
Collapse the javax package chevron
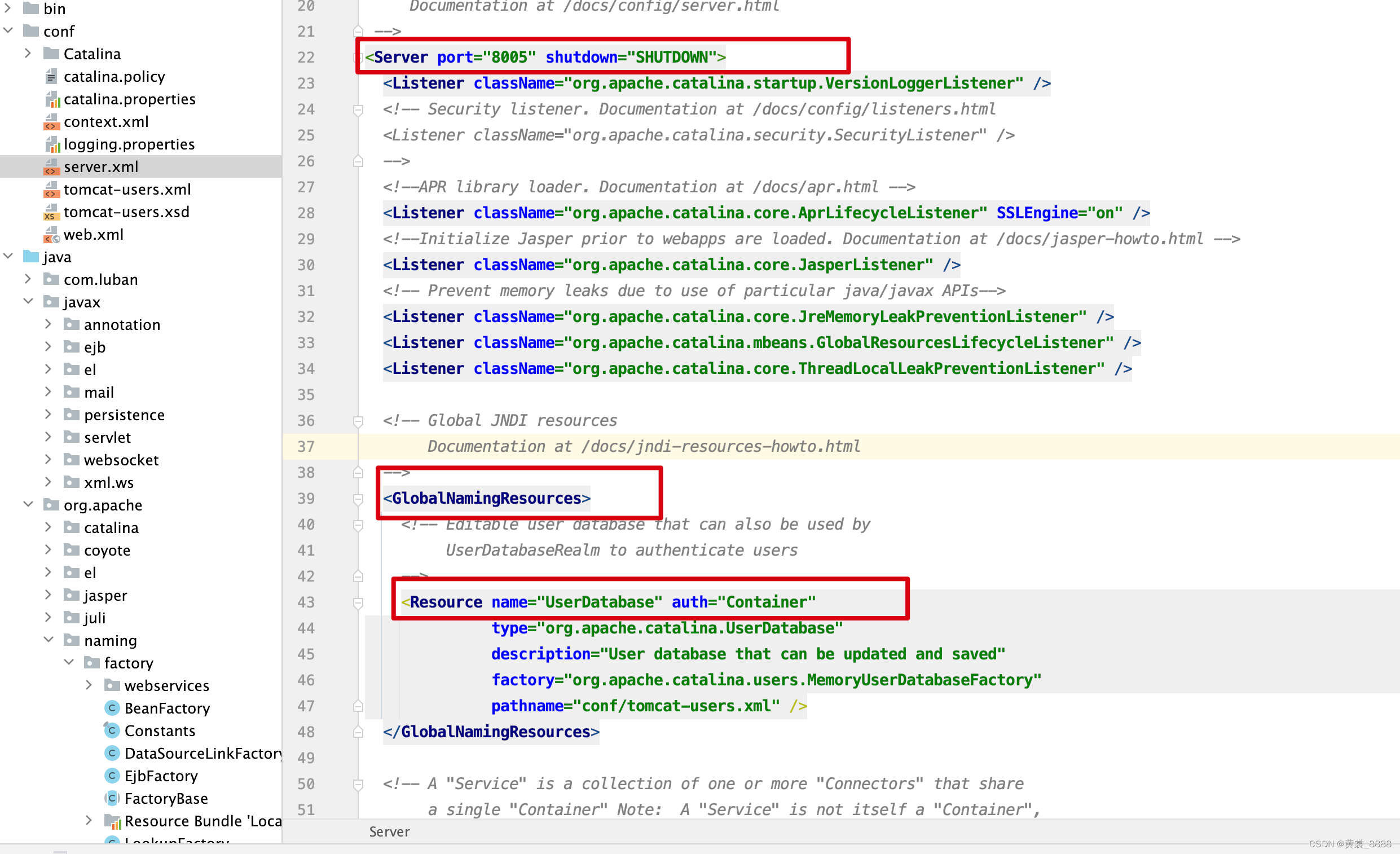tap(28, 301)
